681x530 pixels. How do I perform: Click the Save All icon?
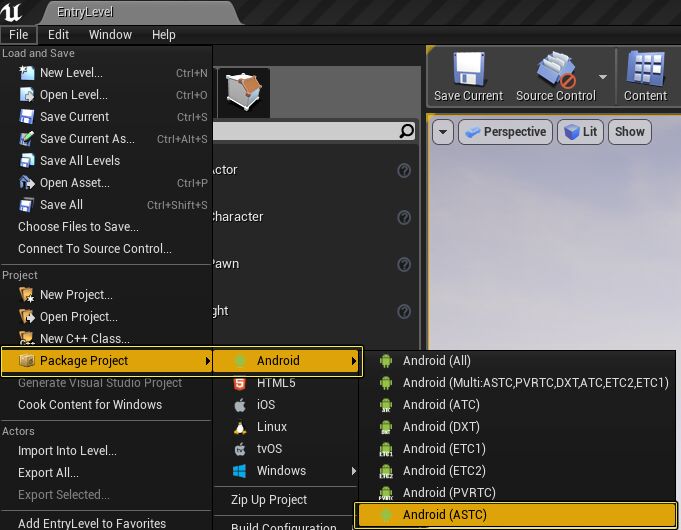tap(26, 205)
